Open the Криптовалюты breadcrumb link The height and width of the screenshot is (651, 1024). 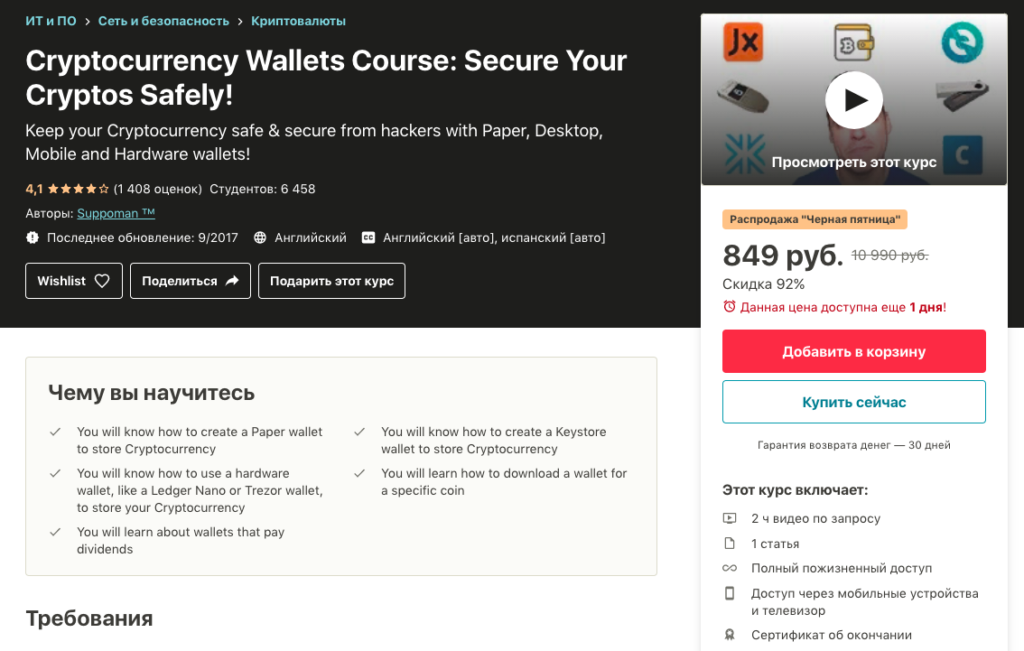click(x=299, y=21)
